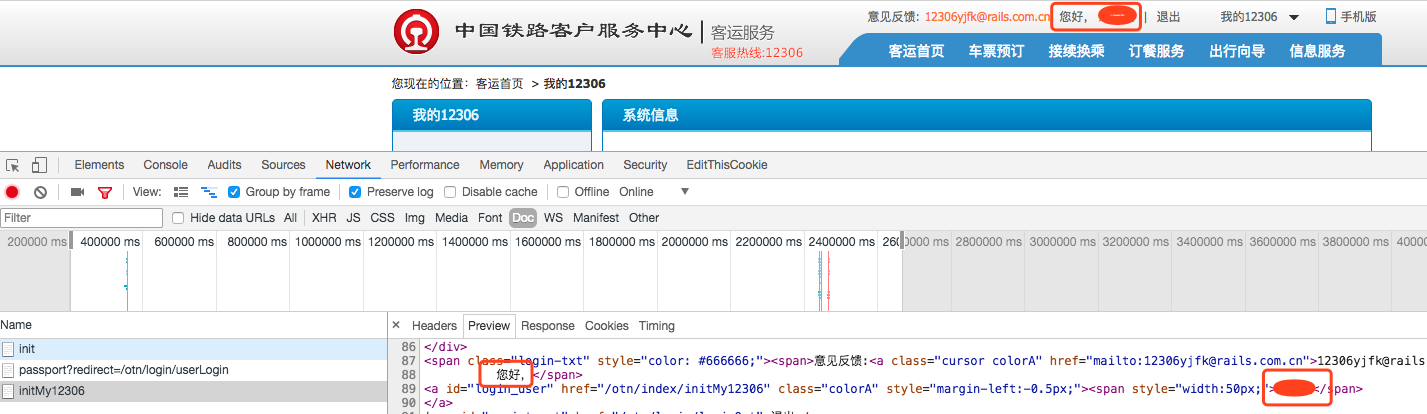Select the initMy12306 request row

193,391
